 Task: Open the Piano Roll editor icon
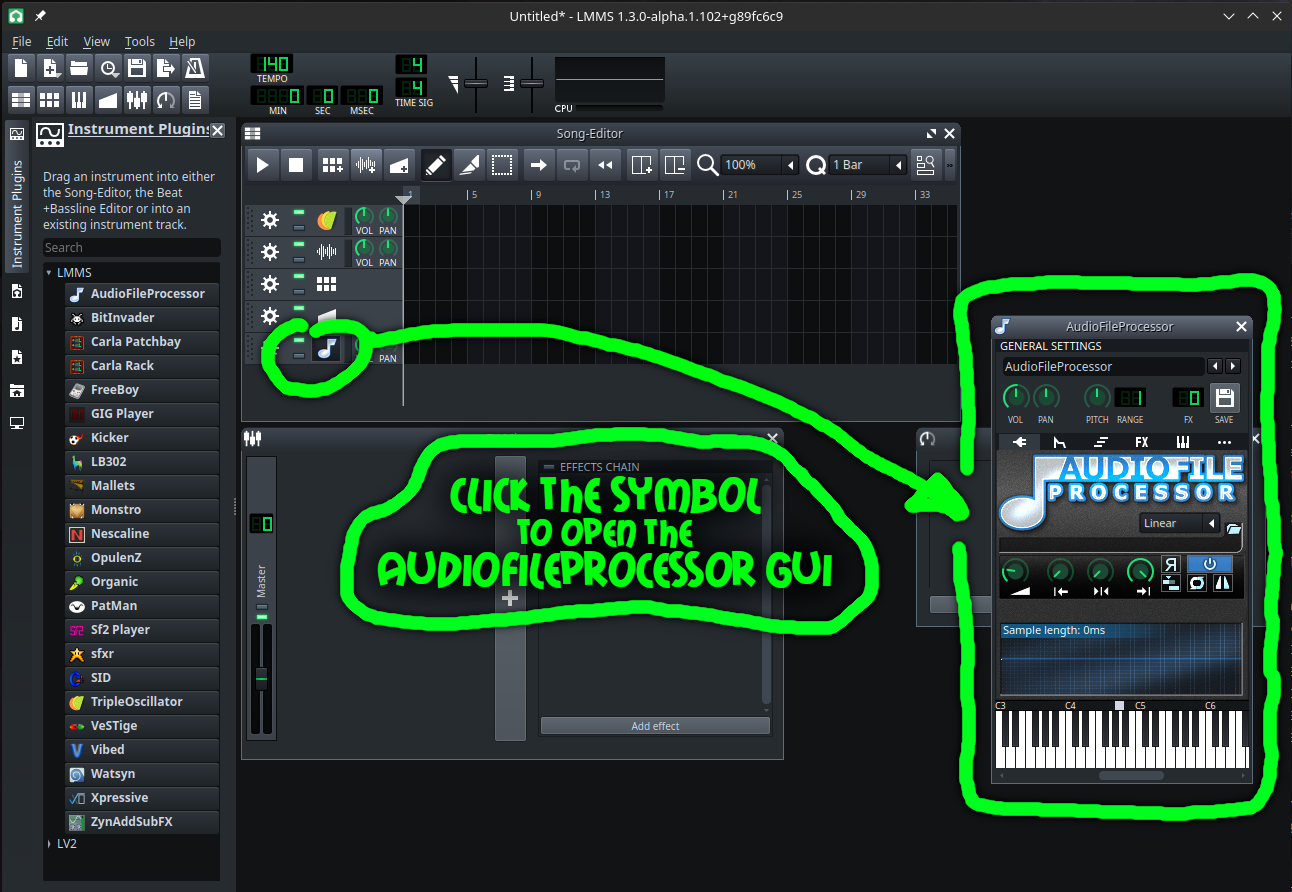pyautogui.click(x=77, y=99)
